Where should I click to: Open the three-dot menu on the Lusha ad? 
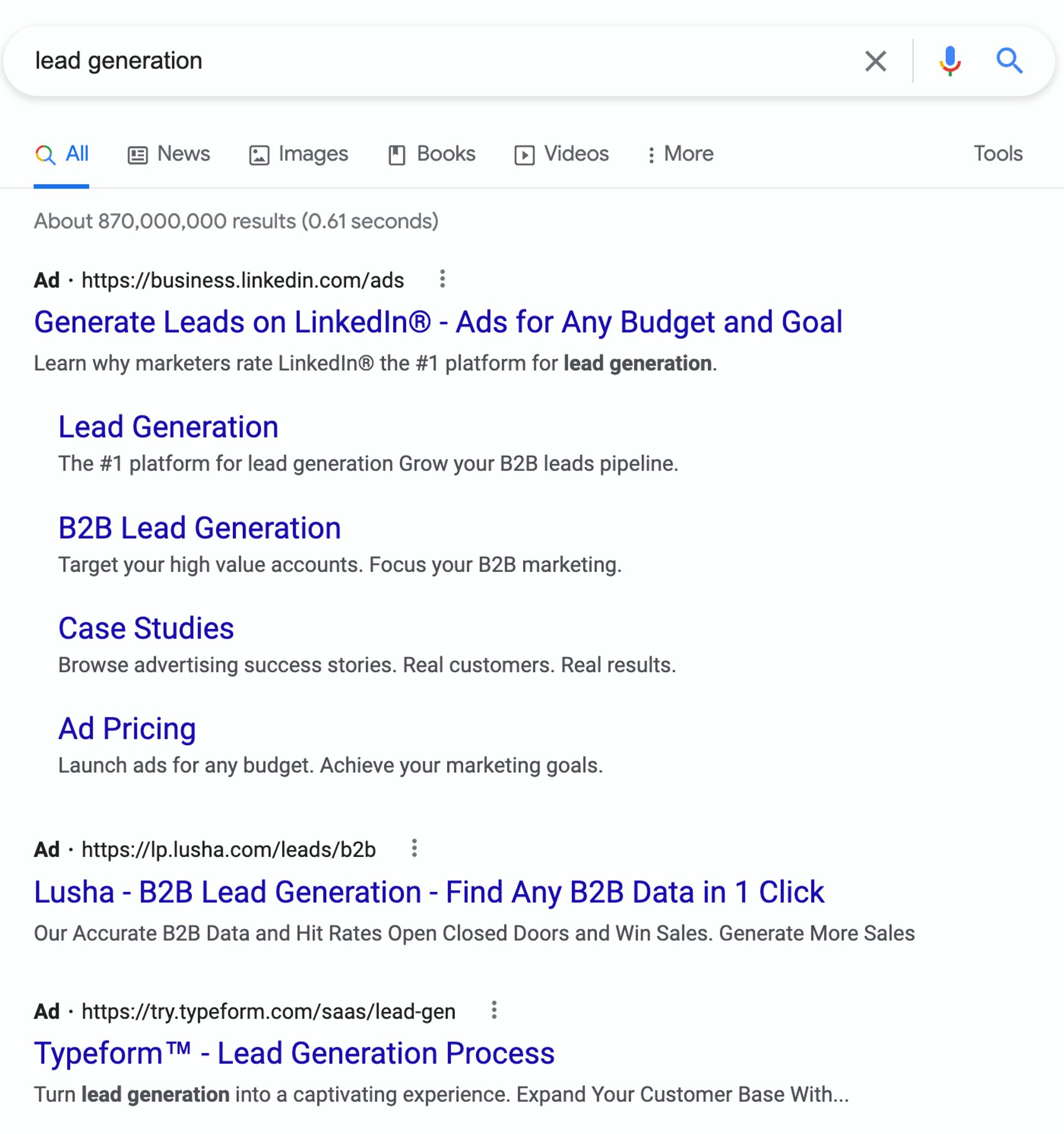click(414, 849)
